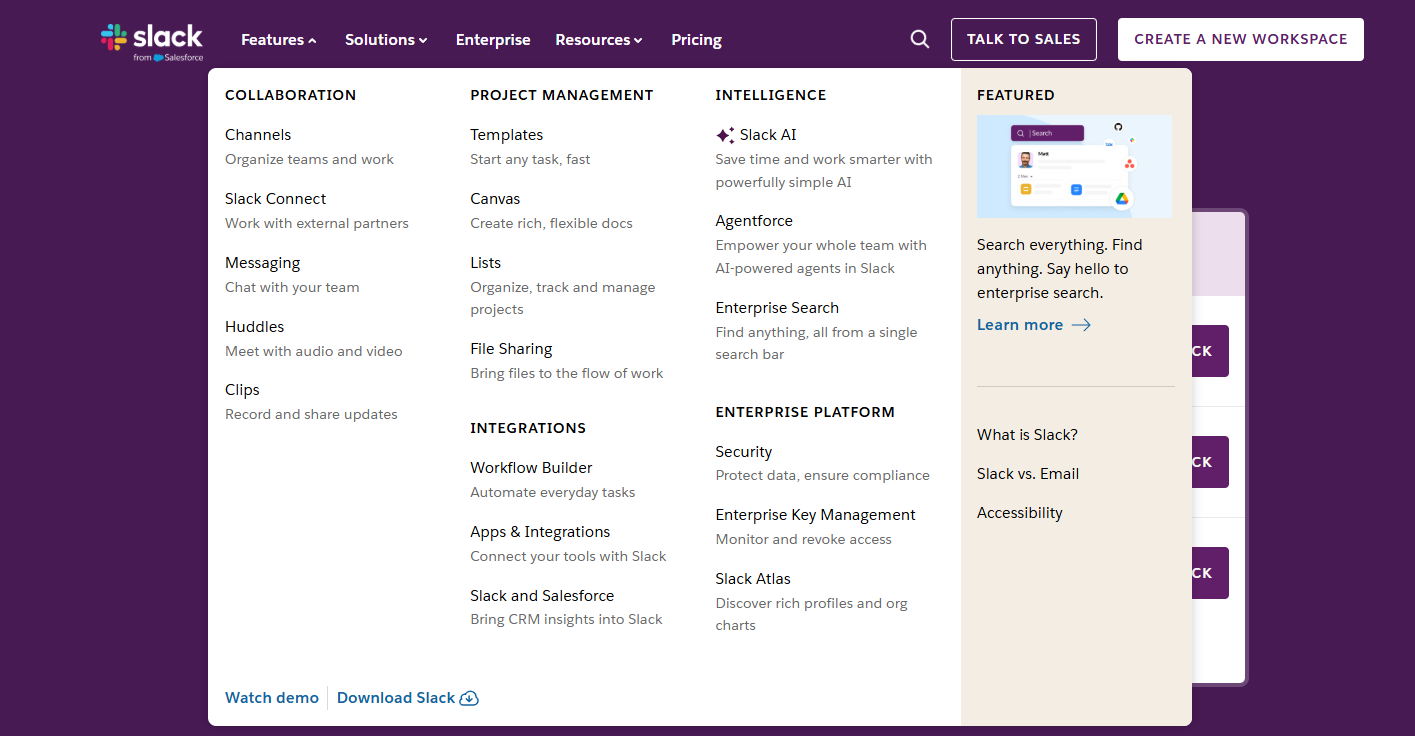Click 'Create rich, flexible docs' text
The height and width of the screenshot is (736, 1415).
[551, 224]
